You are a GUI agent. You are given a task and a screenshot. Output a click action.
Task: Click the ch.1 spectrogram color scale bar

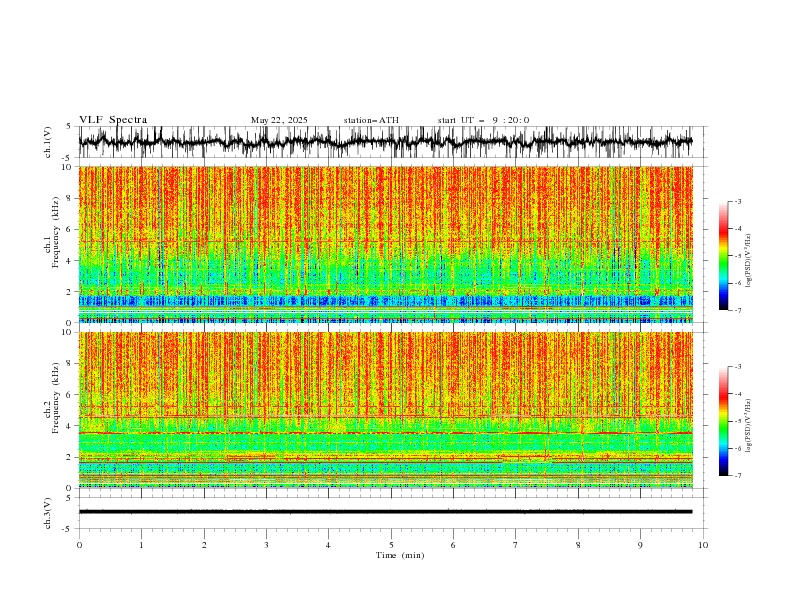[x=723, y=256]
